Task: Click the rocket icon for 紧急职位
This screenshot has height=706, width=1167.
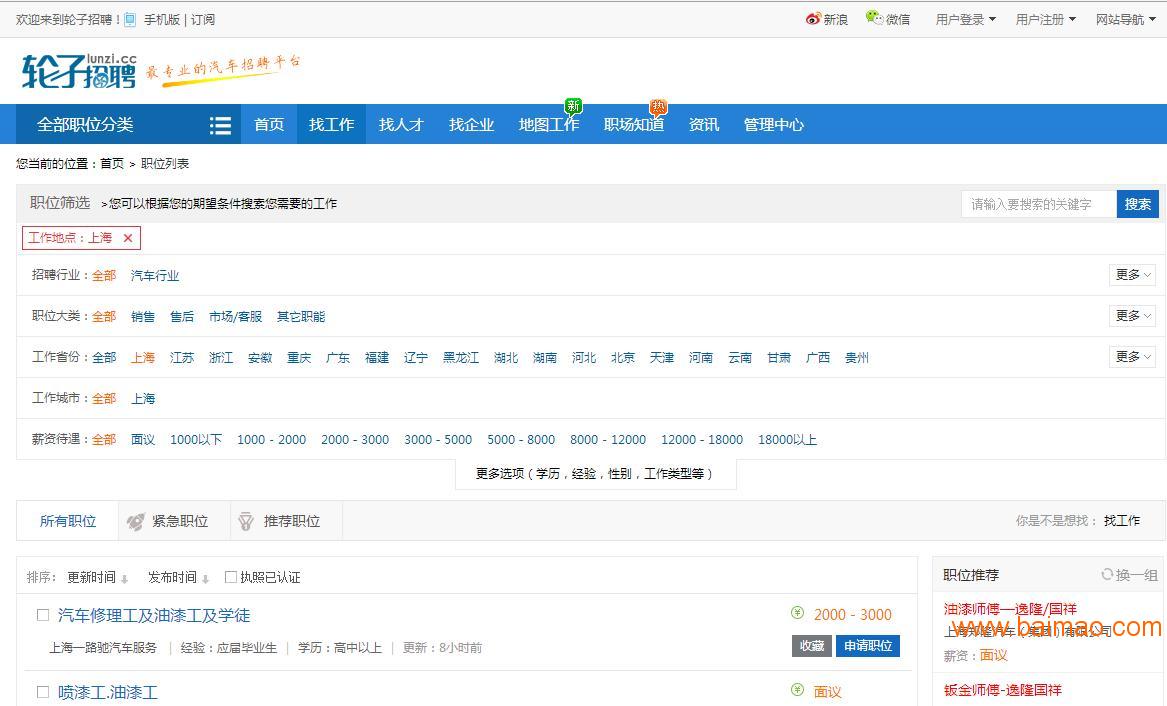Action: pyautogui.click(x=135, y=522)
